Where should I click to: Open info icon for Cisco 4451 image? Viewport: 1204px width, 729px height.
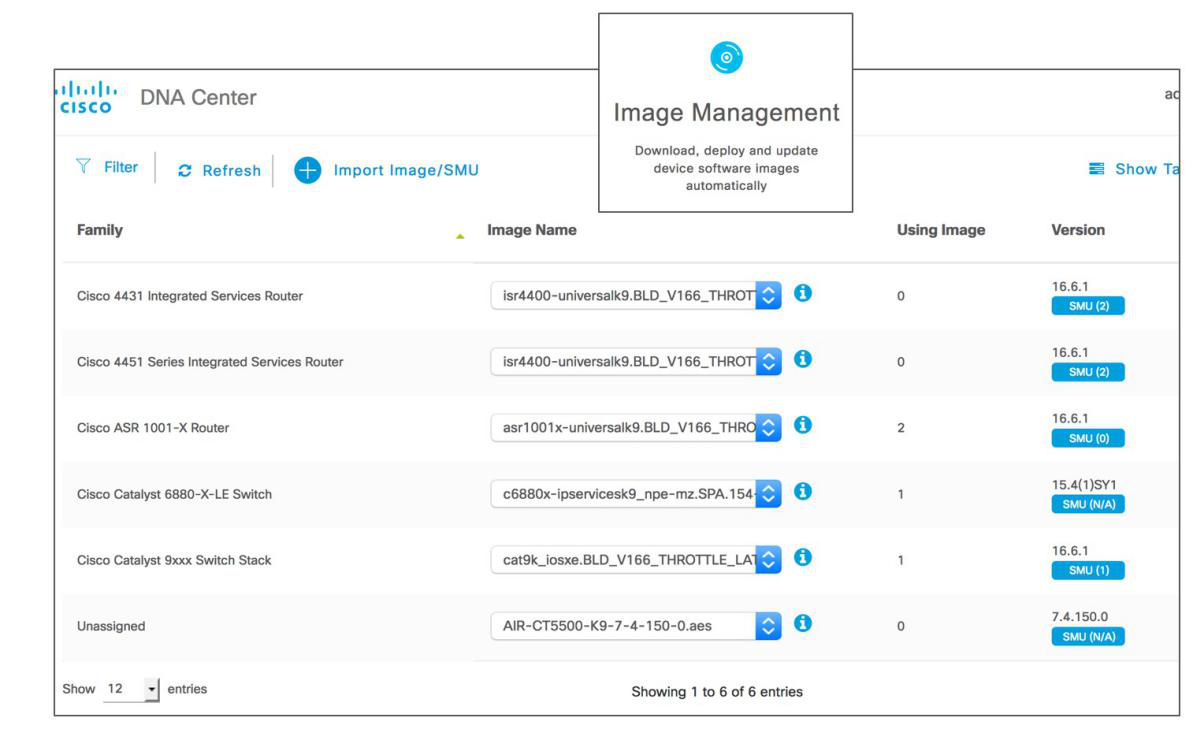pyautogui.click(x=802, y=360)
